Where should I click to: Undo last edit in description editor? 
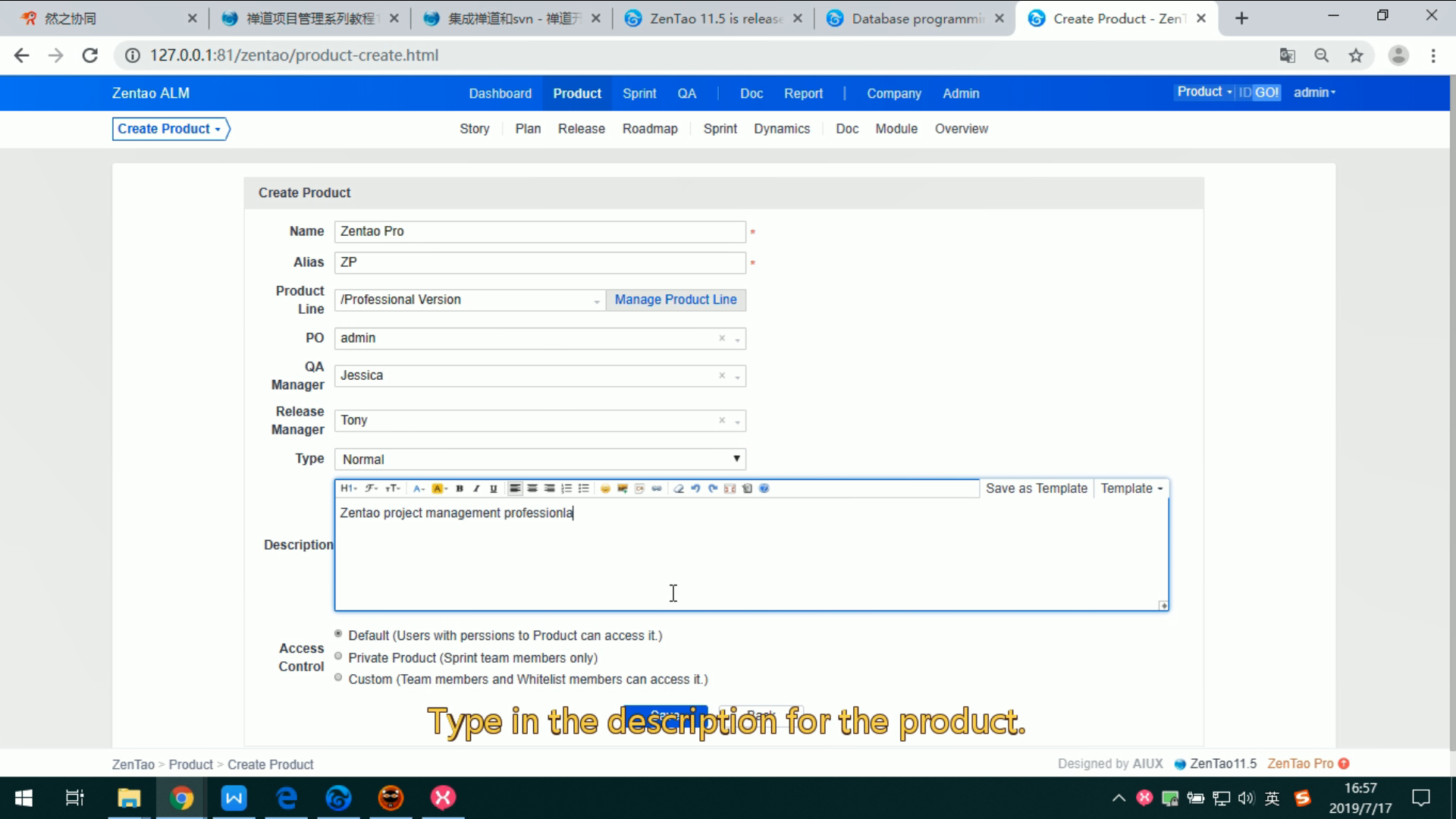695,488
